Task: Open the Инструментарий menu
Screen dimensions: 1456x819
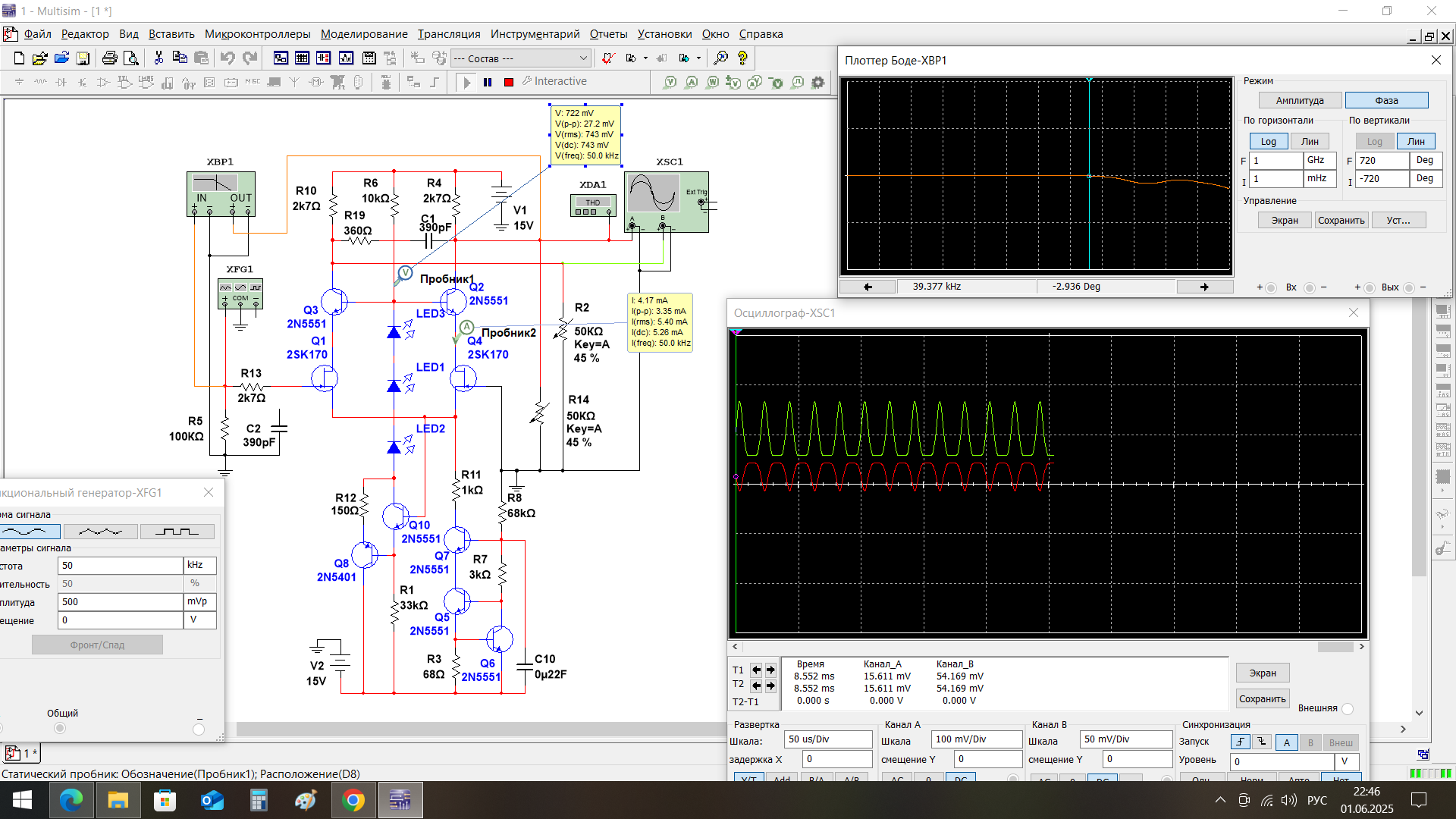Action: pos(535,34)
